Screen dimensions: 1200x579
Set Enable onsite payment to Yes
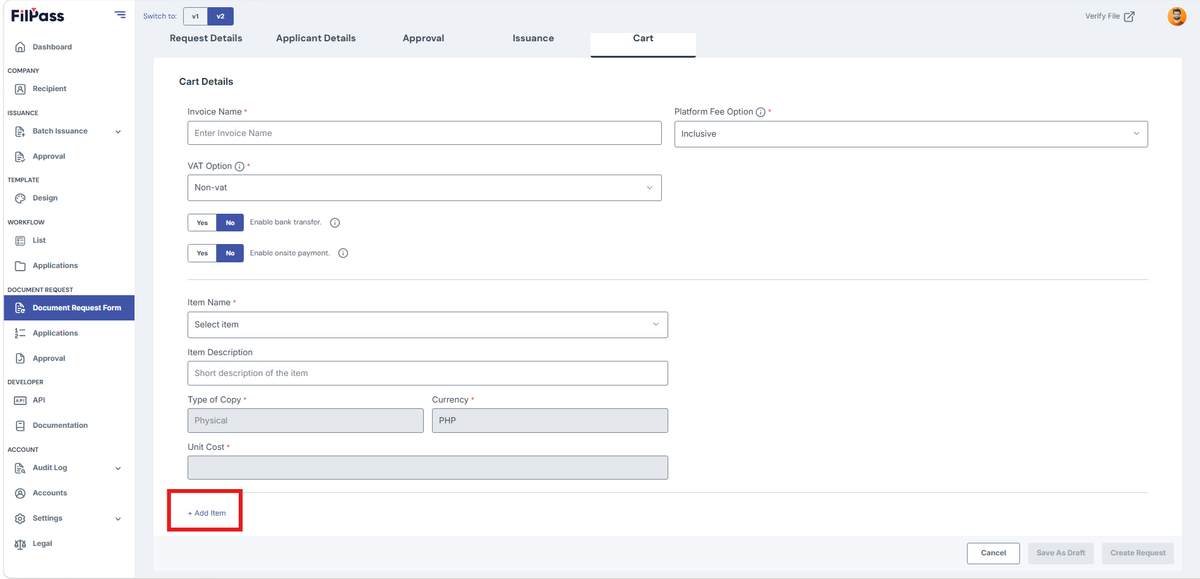(x=202, y=253)
